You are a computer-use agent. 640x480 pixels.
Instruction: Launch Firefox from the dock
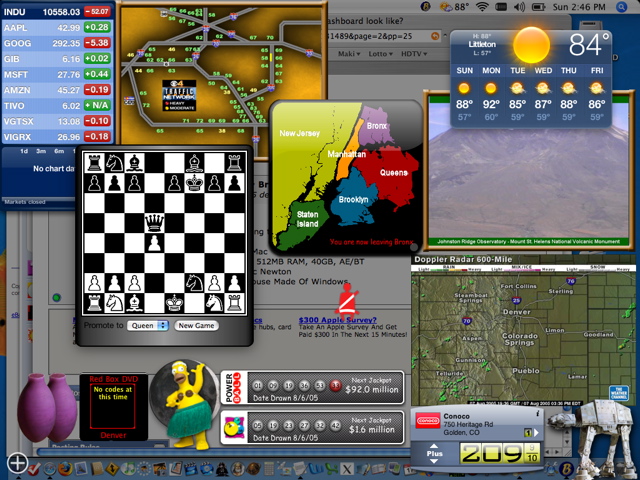pyautogui.click(x=65, y=469)
